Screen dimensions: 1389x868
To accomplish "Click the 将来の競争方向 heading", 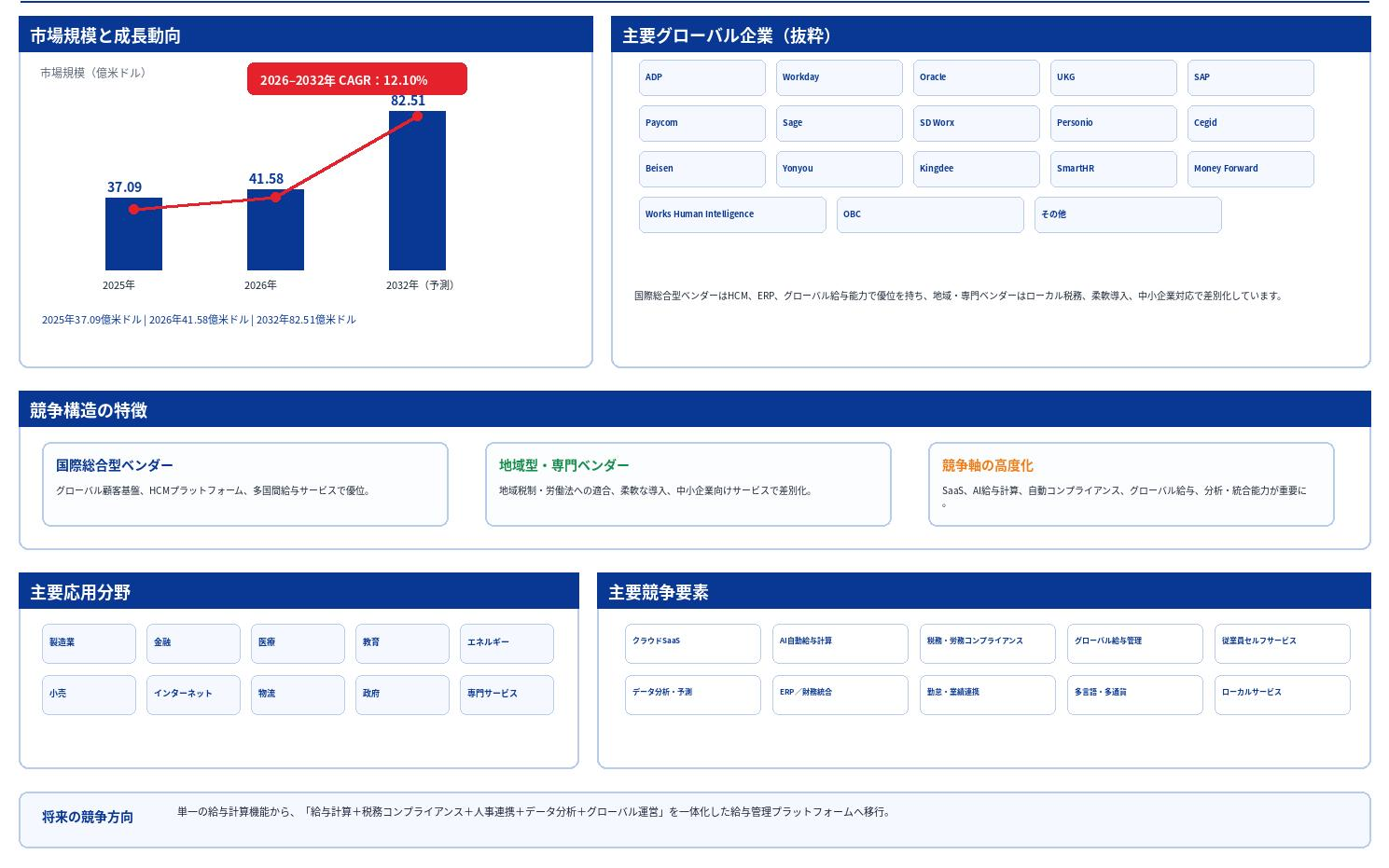I will pos(88,817).
